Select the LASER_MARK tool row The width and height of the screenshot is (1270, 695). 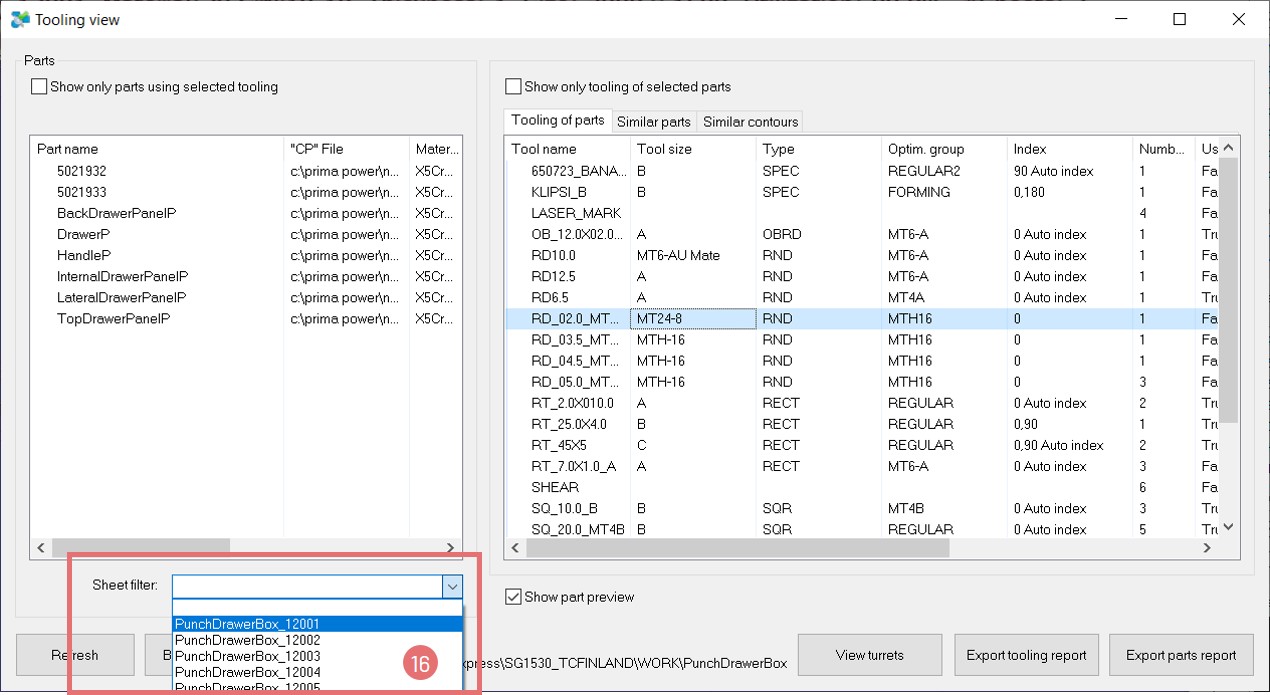tap(576, 213)
